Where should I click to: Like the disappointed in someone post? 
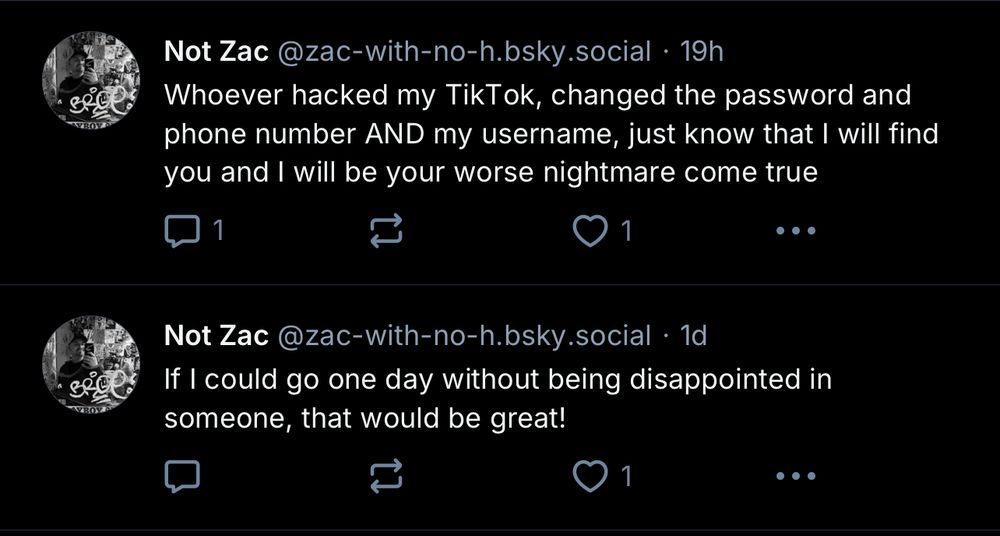click(x=590, y=476)
